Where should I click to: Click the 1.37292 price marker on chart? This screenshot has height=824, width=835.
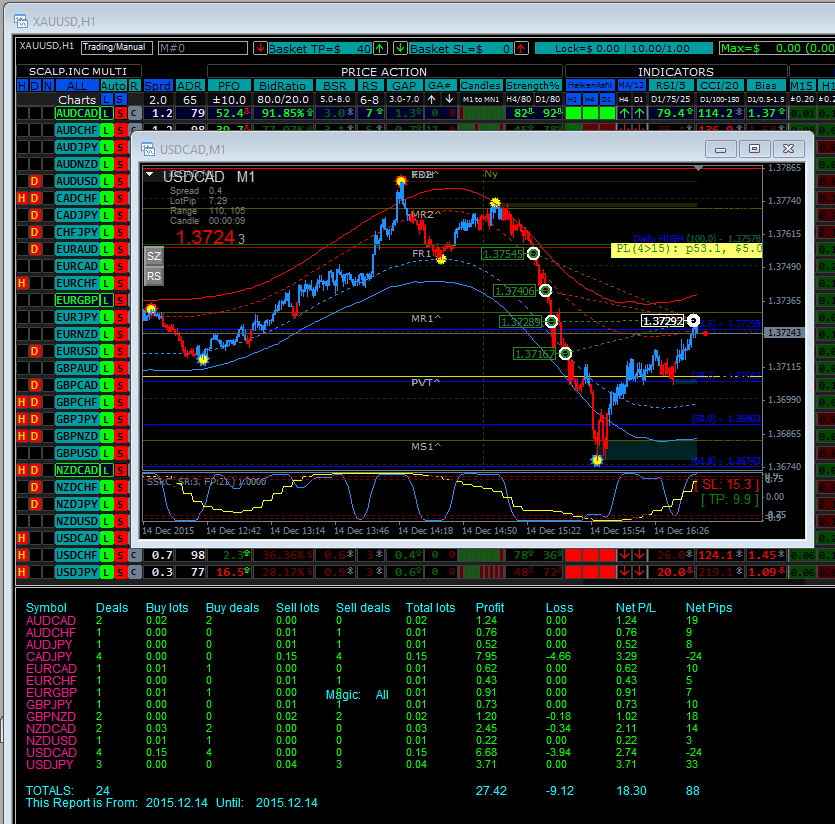(663, 321)
